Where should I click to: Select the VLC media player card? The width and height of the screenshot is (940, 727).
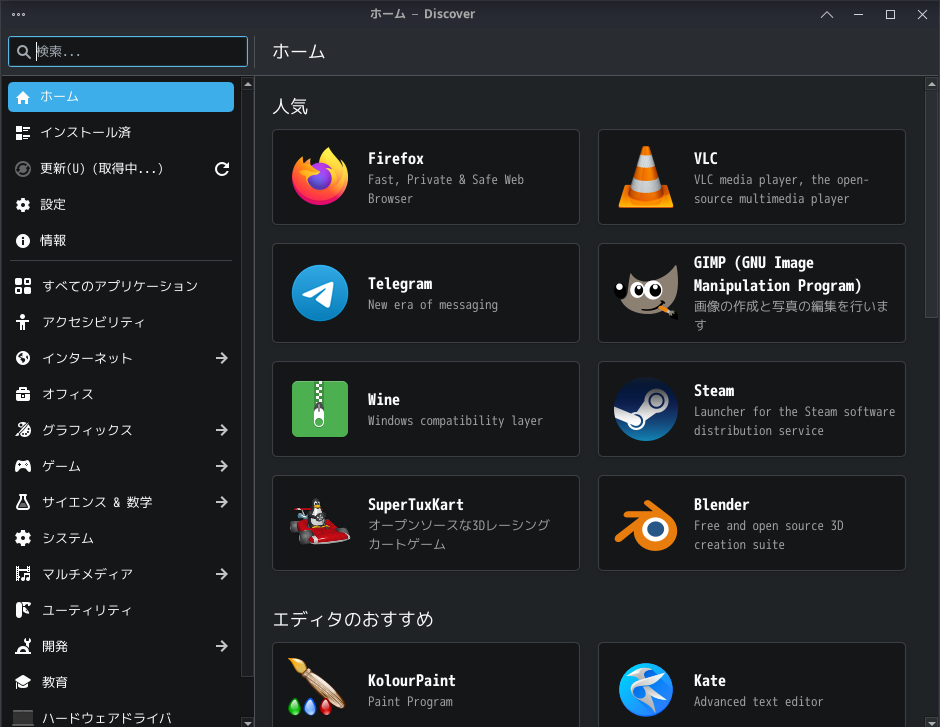pyautogui.click(x=751, y=177)
